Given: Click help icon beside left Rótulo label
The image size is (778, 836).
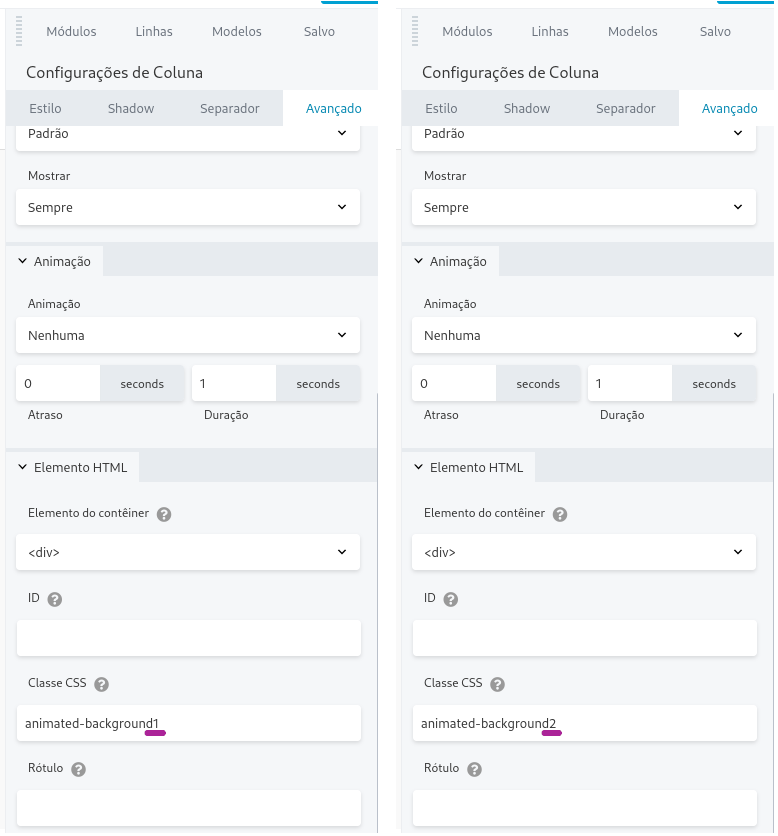Looking at the screenshot, I should [x=78, y=769].
